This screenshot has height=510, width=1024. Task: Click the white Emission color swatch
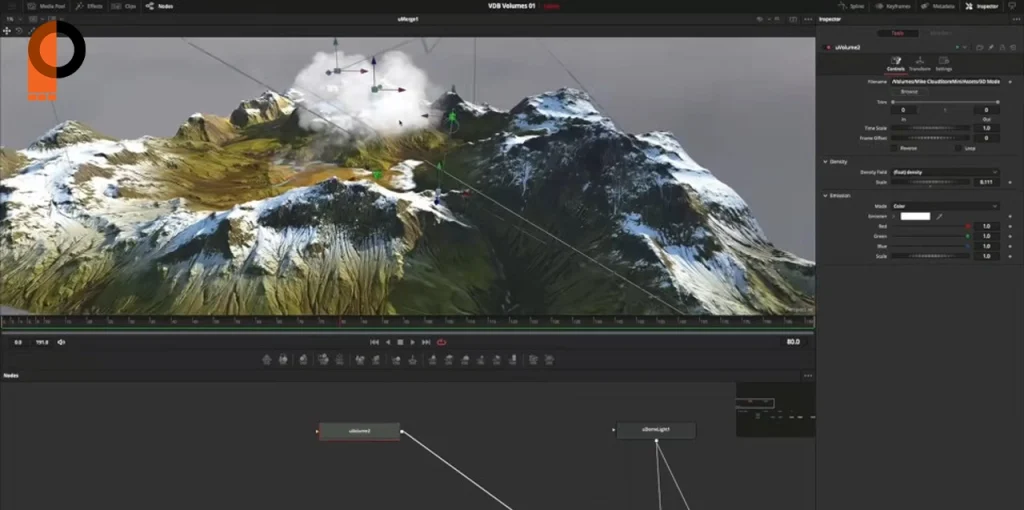pyautogui.click(x=915, y=216)
